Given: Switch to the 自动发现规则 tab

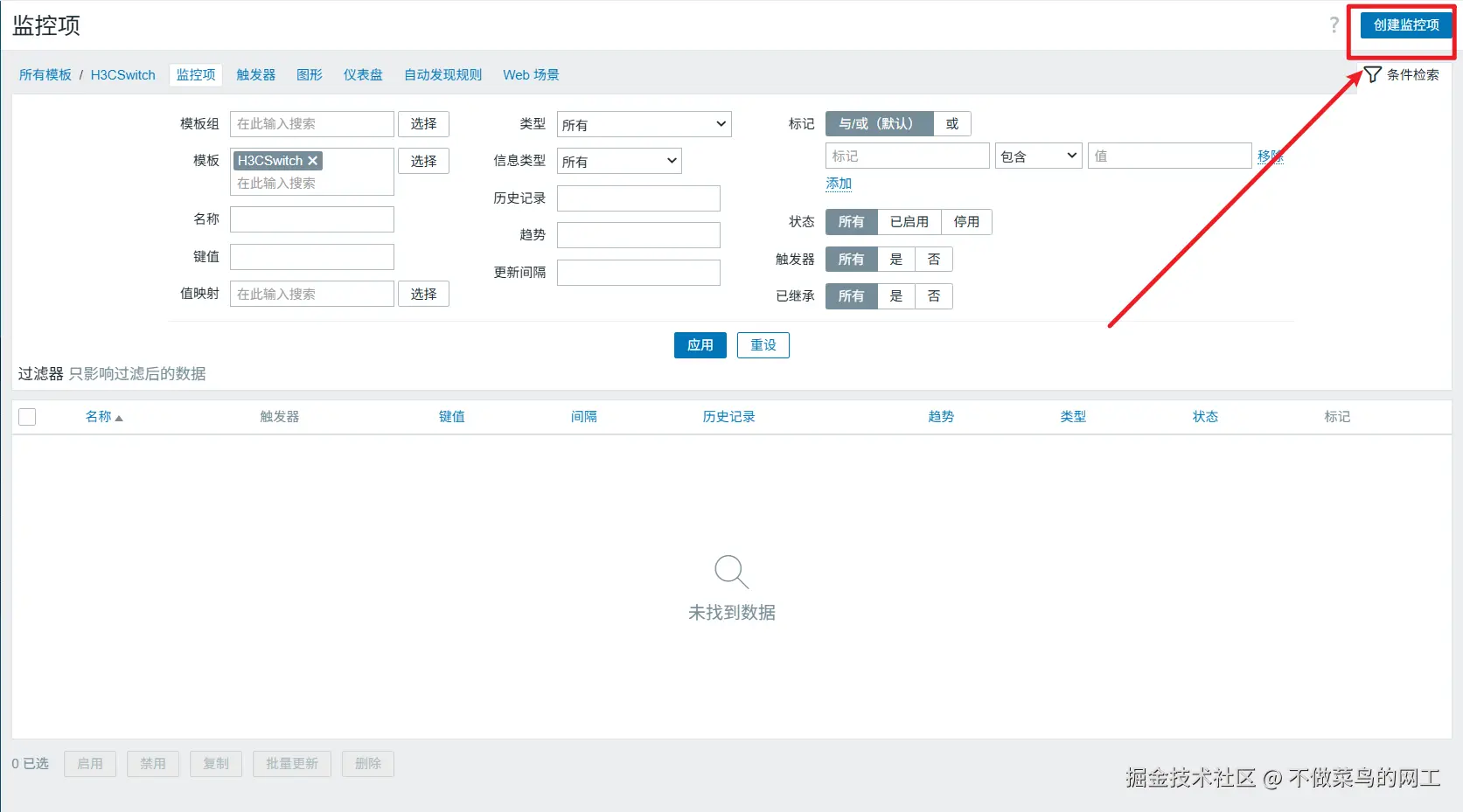Looking at the screenshot, I should (x=442, y=75).
